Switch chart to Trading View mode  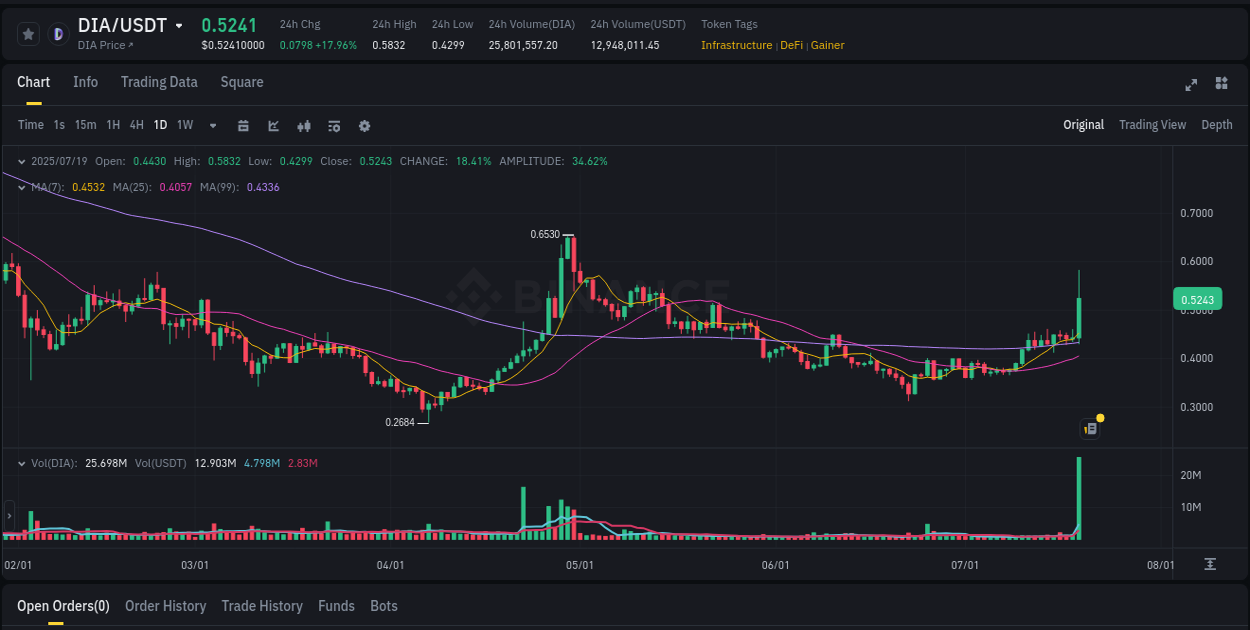click(x=1152, y=125)
